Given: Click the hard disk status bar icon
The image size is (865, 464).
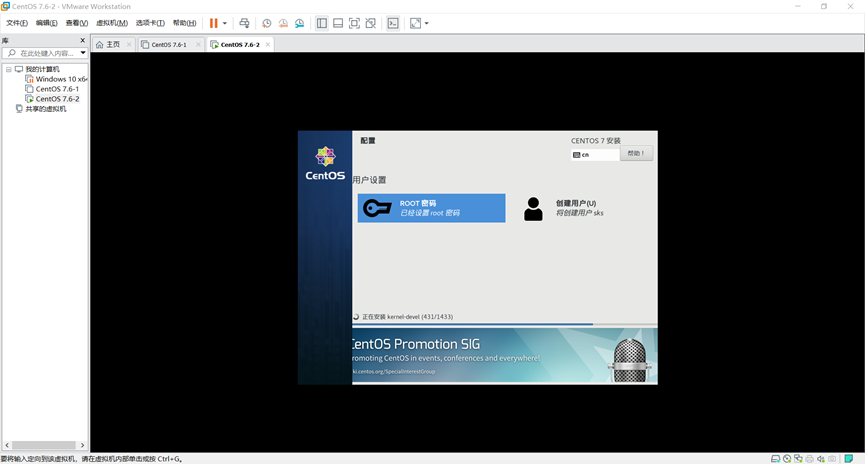Looking at the screenshot, I should tap(775, 458).
